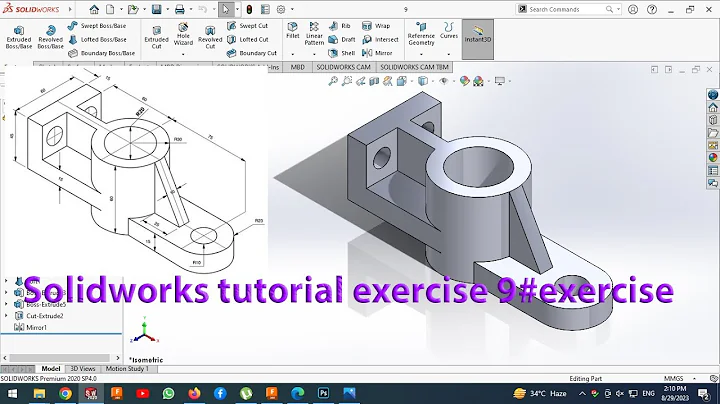Image resolution: width=720 pixels, height=404 pixels.
Task: Select the Intersect tool
Action: (x=380, y=39)
